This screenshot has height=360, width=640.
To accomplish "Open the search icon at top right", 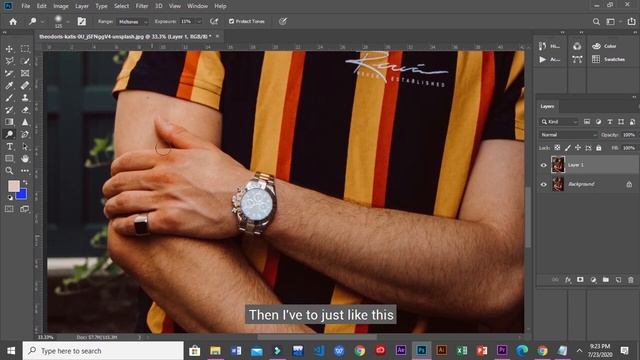I will click(596, 22).
